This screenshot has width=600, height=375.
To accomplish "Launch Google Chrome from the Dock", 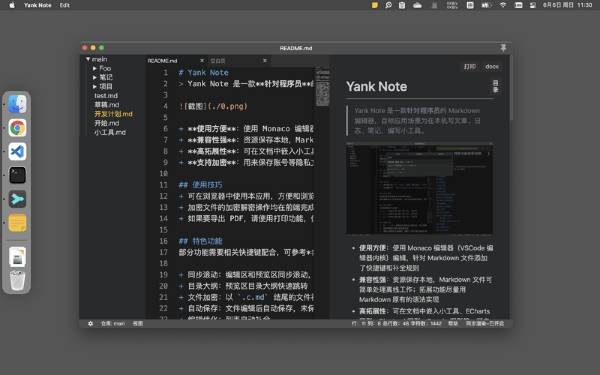I will [18, 128].
